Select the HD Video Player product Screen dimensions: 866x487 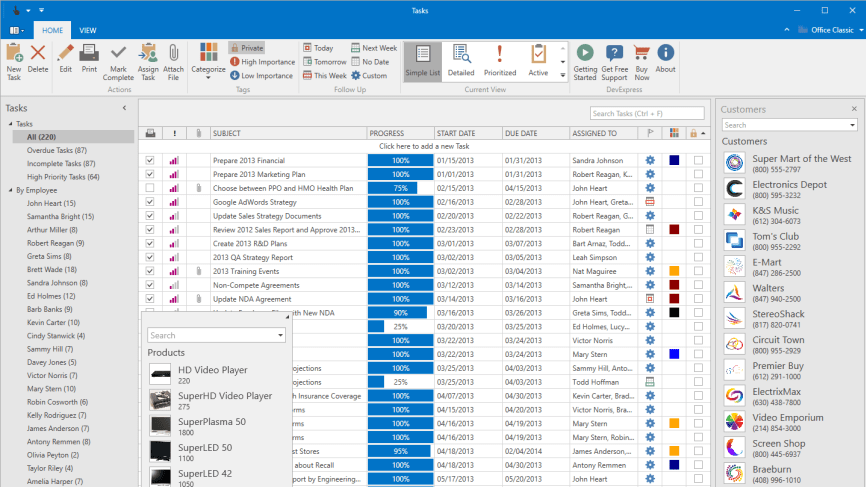pos(216,374)
